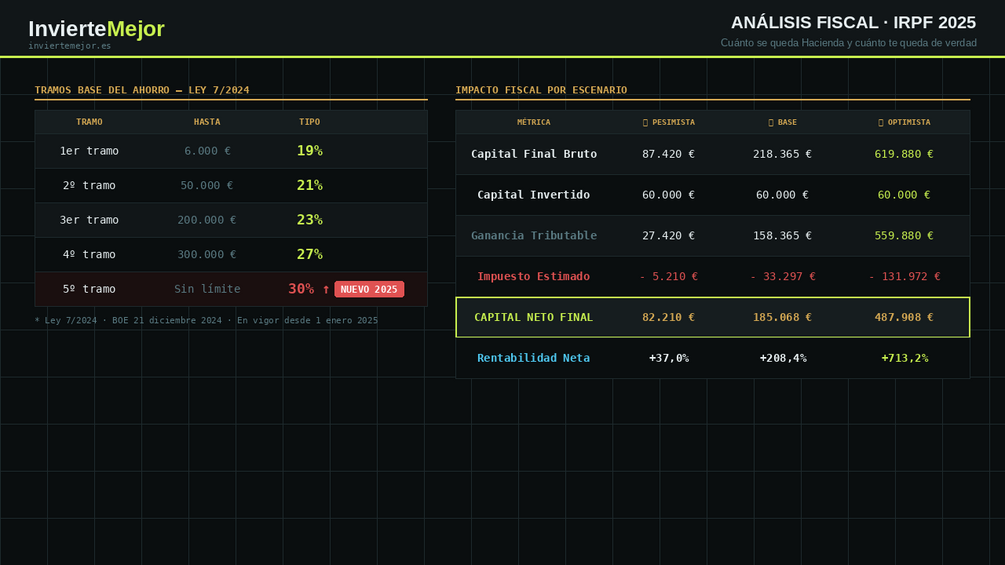Select the CAPITAL NETO FINAL row label
1005x565 pixels.
[x=534, y=317]
